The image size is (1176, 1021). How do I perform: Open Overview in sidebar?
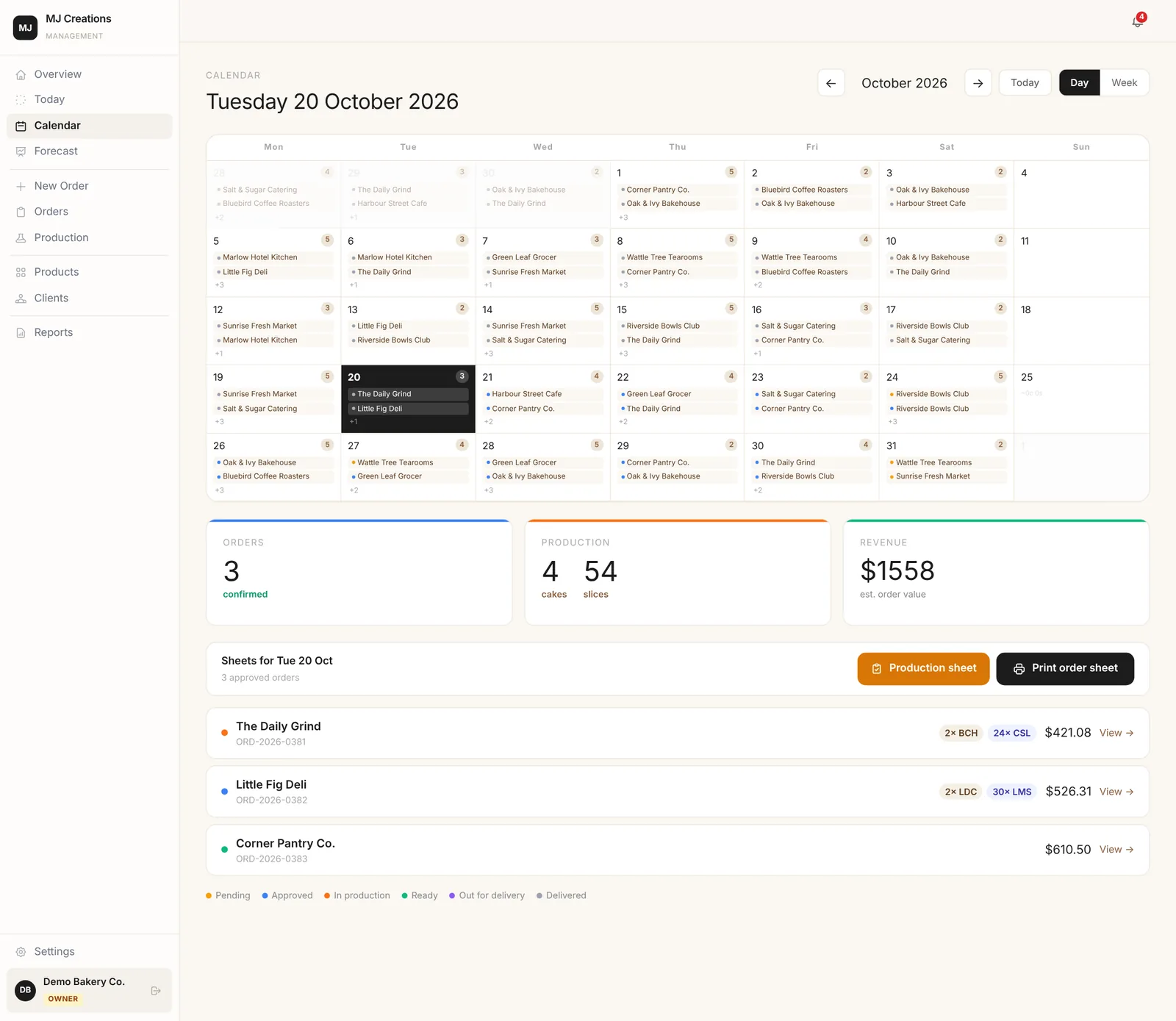90,74
